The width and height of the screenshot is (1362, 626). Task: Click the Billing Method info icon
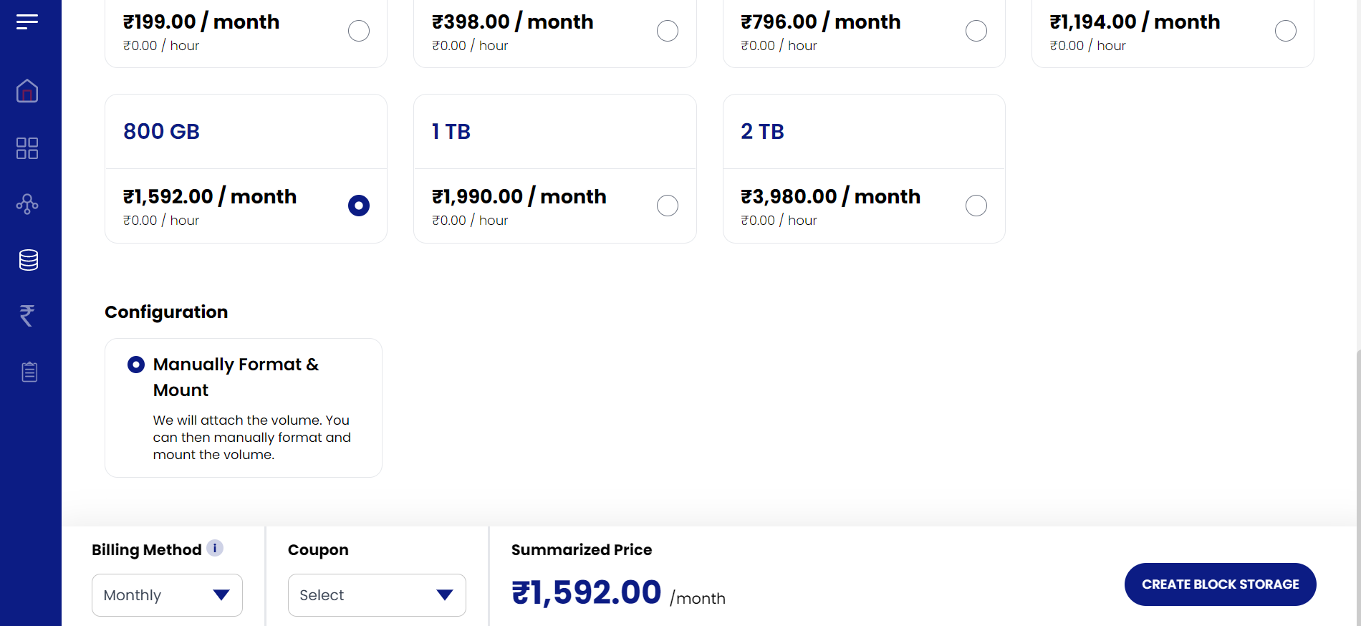click(x=215, y=548)
